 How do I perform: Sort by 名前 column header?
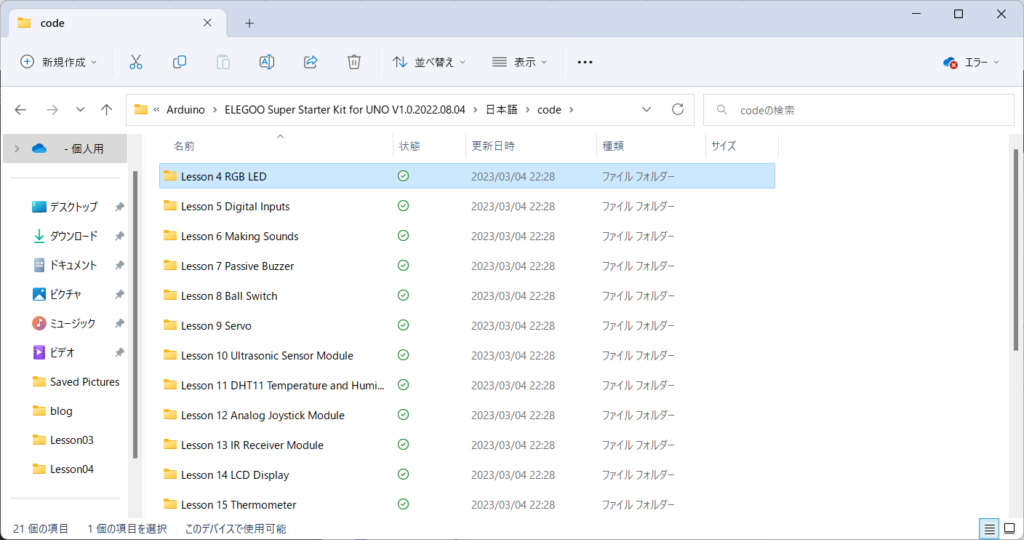coord(184,146)
